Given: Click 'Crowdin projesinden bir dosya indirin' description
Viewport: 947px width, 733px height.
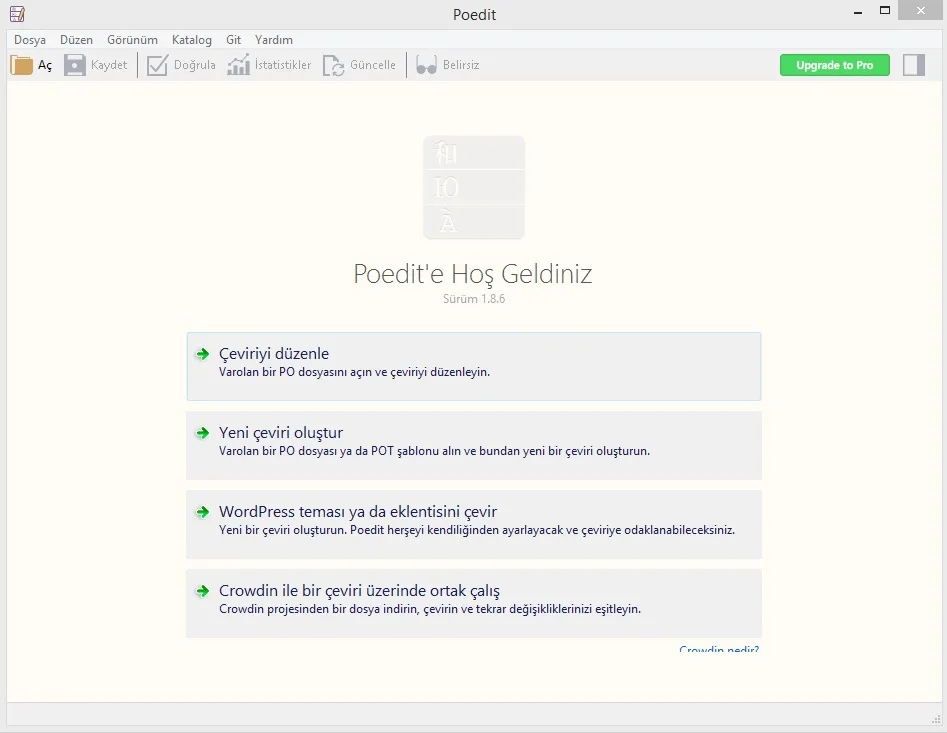Looking at the screenshot, I should tap(429, 609).
